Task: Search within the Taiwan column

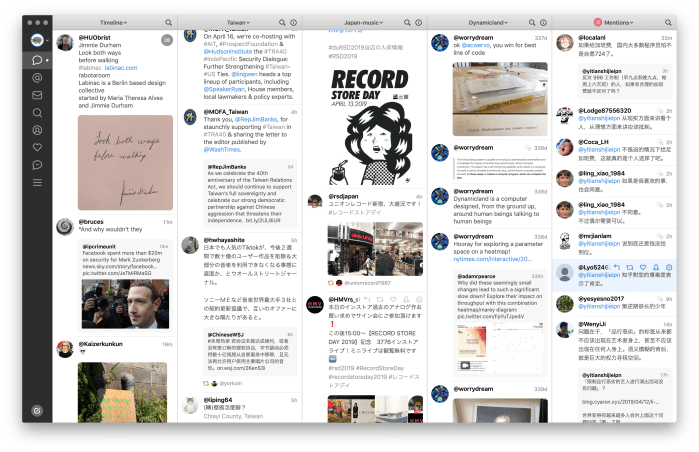Action: tap(282, 22)
